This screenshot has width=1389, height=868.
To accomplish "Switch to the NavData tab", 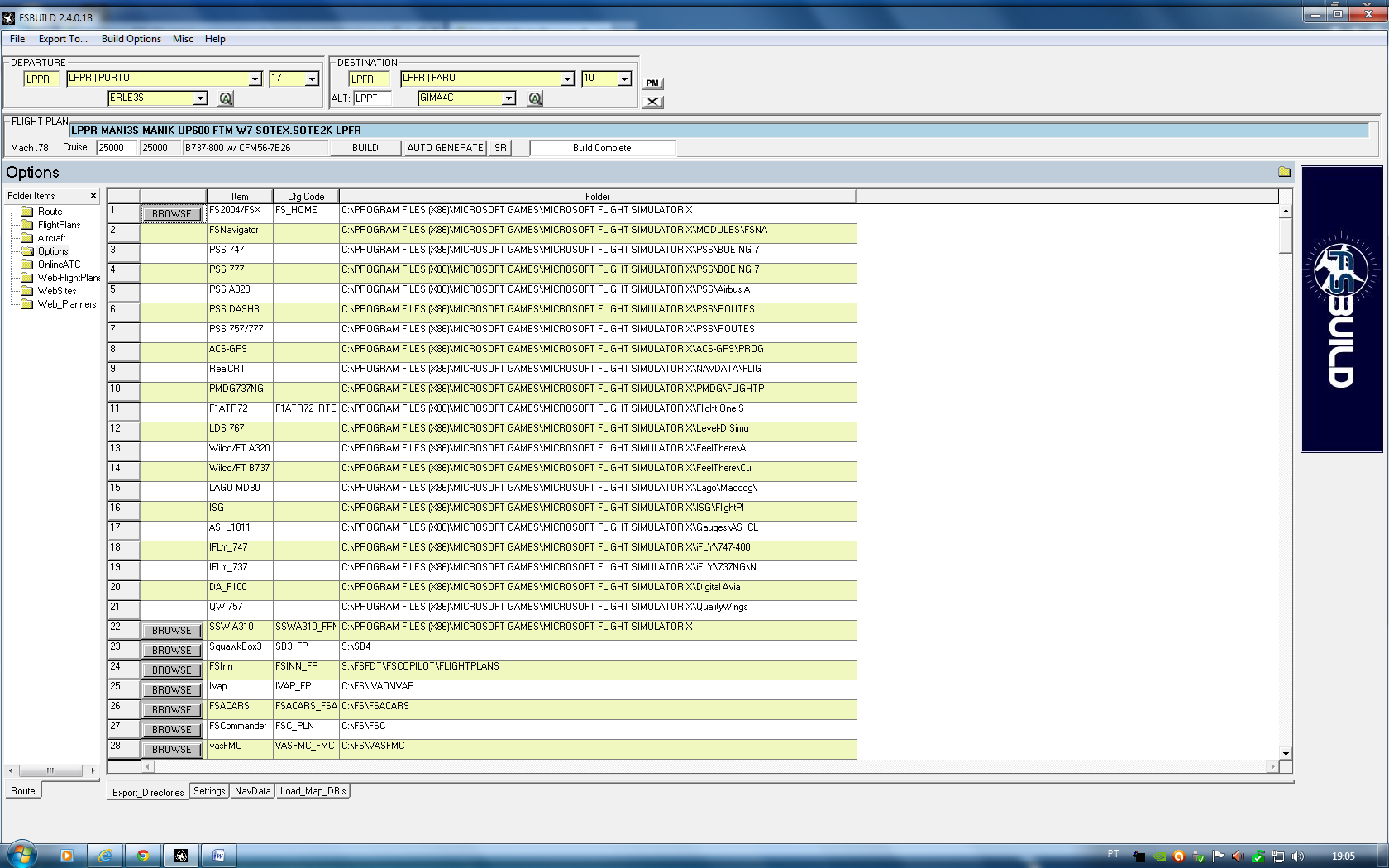I will [x=252, y=791].
